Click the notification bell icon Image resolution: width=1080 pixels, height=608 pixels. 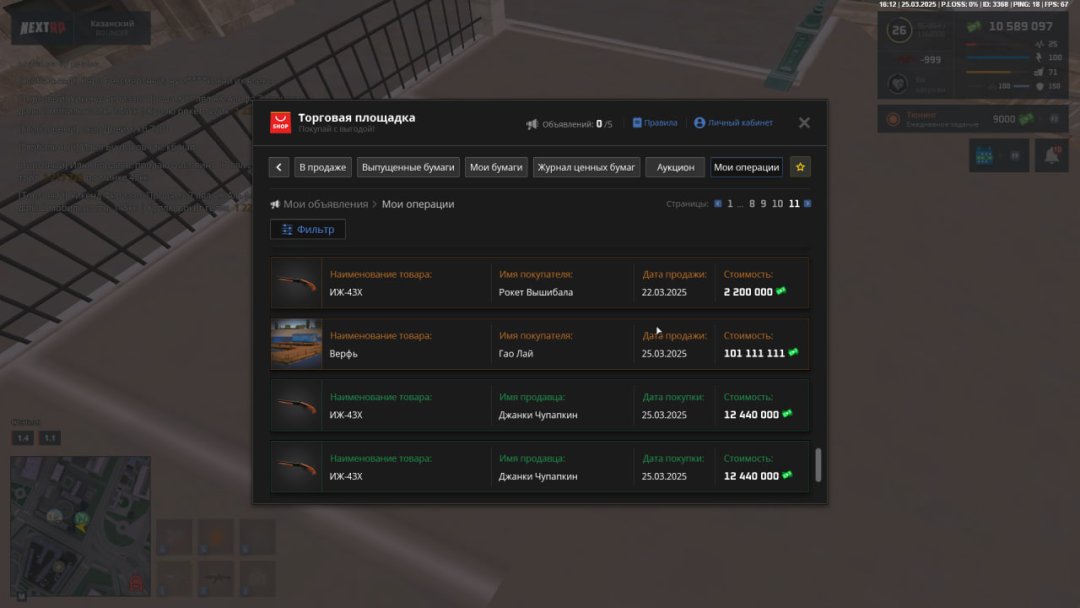1051,155
